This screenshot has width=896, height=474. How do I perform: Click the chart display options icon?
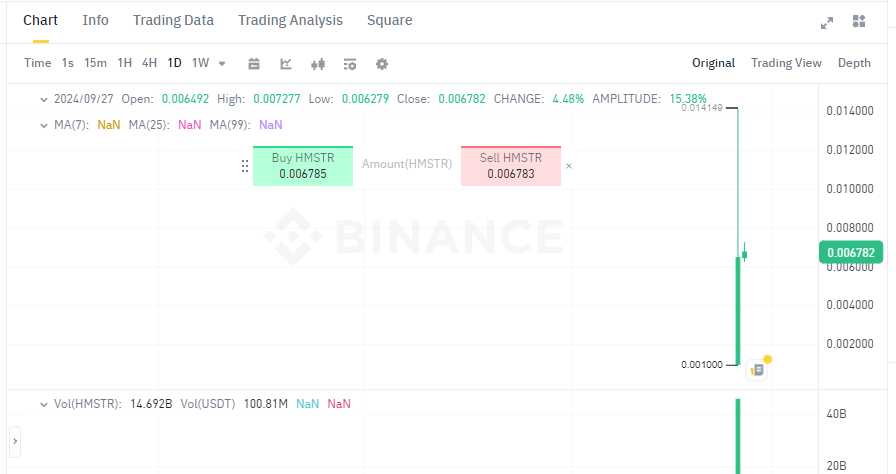point(350,63)
